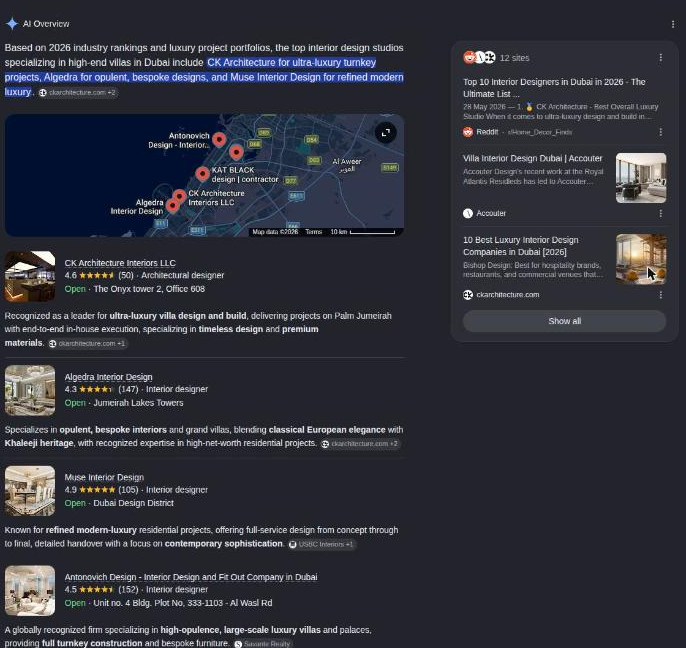Image resolution: width=686 pixels, height=648 pixels.
Task: Click the Jumeirah Lakes Towers location text
Action: pos(138,403)
